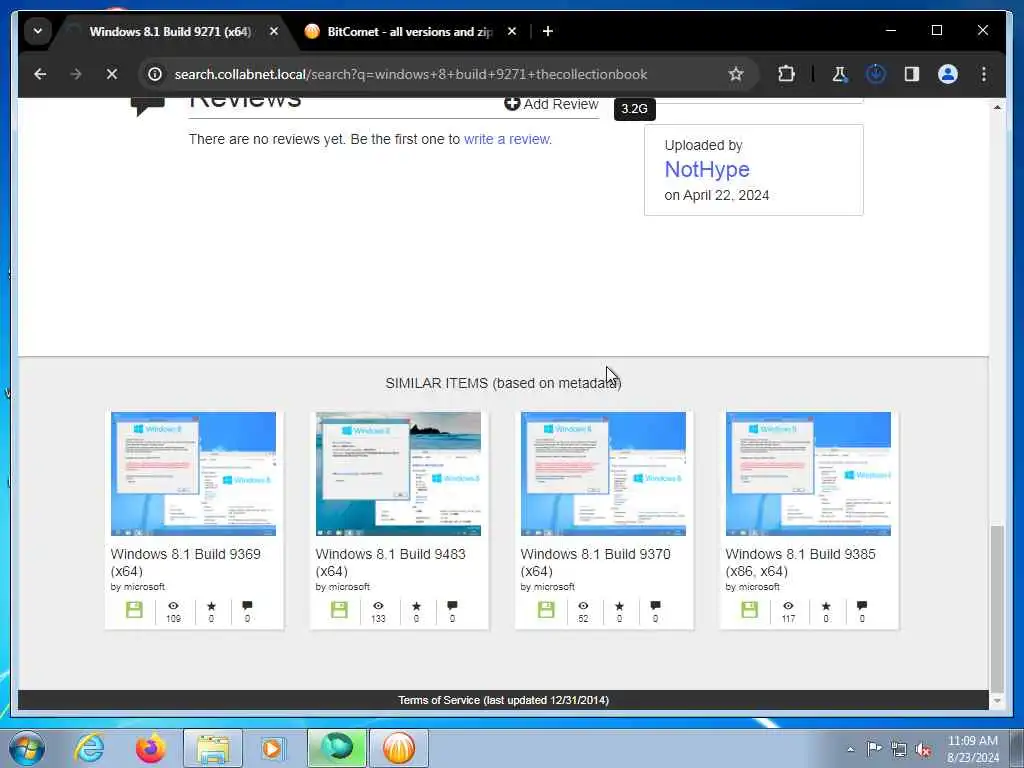Click views eye icon on Build 9369 card

point(173,606)
